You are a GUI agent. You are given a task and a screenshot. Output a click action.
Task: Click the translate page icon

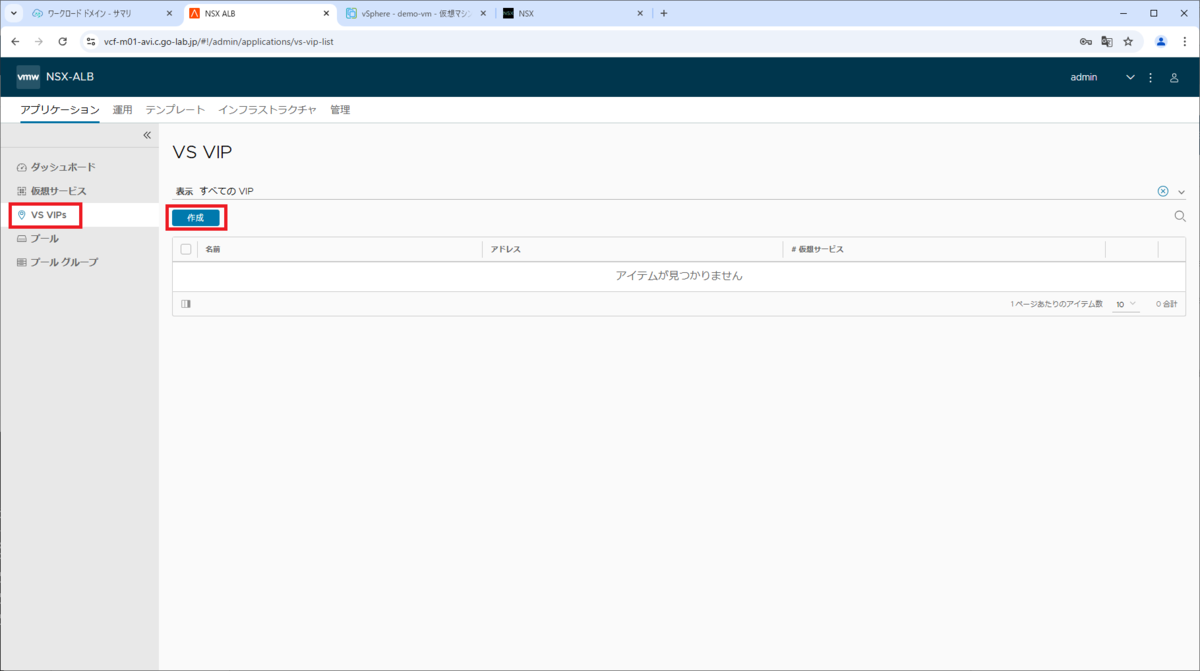pyautogui.click(x=1107, y=42)
